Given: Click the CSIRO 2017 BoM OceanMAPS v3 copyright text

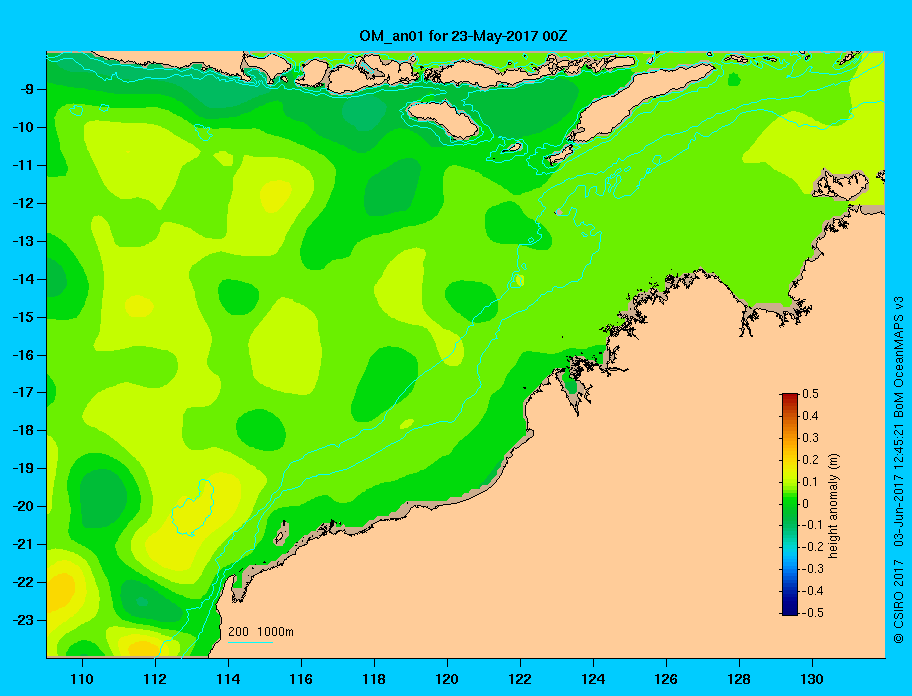Looking at the screenshot, I should (899, 470).
